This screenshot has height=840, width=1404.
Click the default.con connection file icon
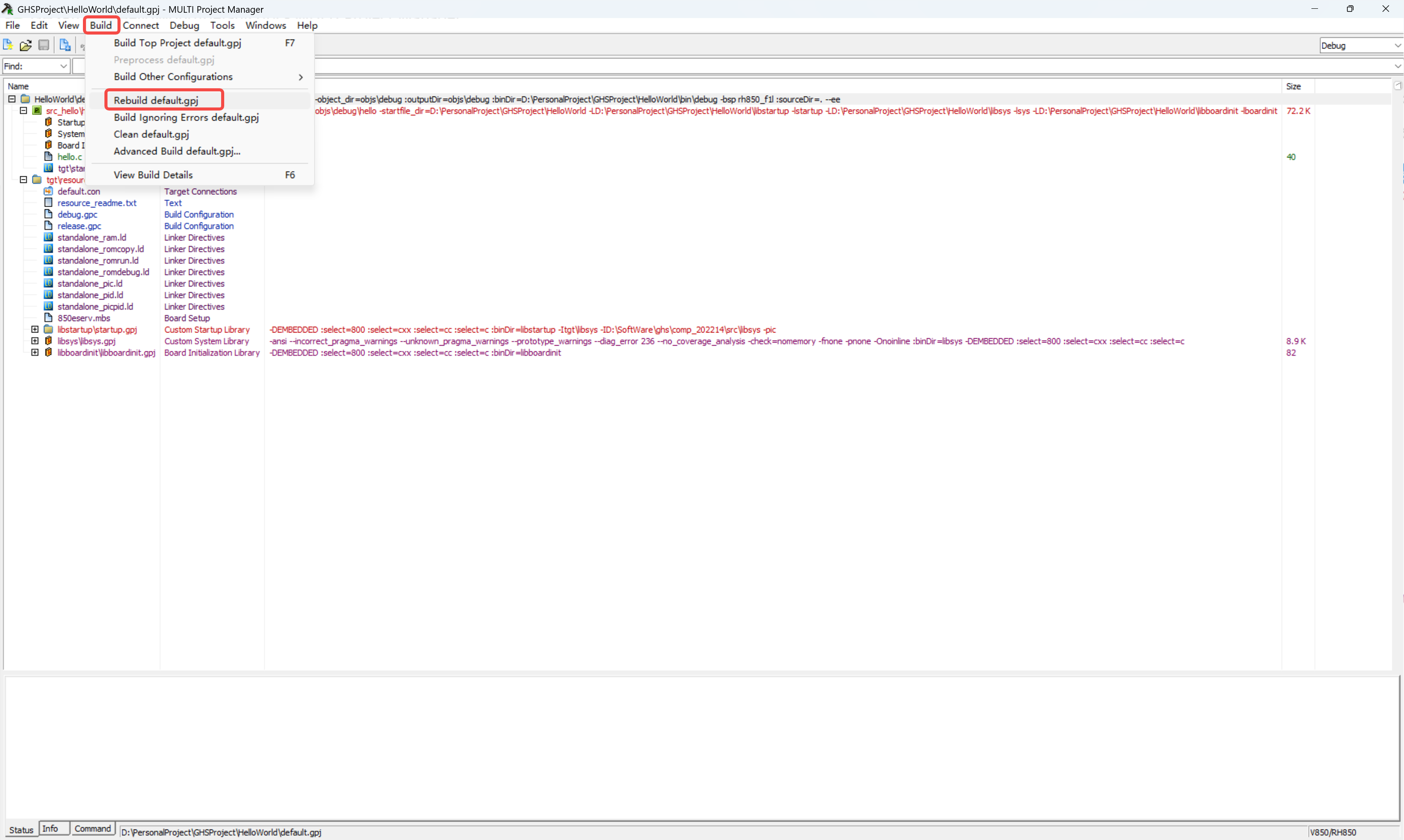pos(49,191)
